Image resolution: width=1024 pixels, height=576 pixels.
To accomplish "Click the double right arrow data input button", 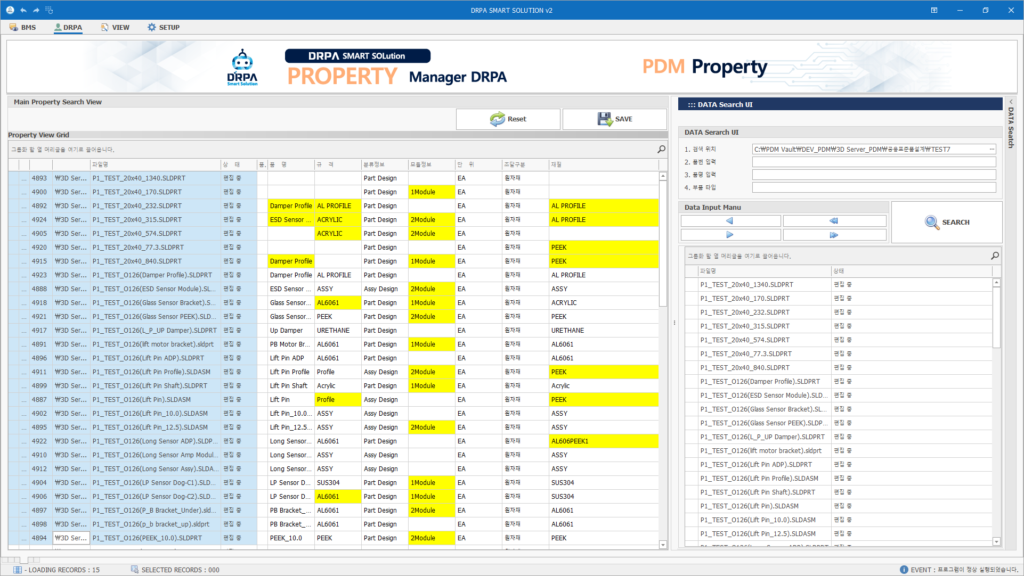I will coord(834,236).
